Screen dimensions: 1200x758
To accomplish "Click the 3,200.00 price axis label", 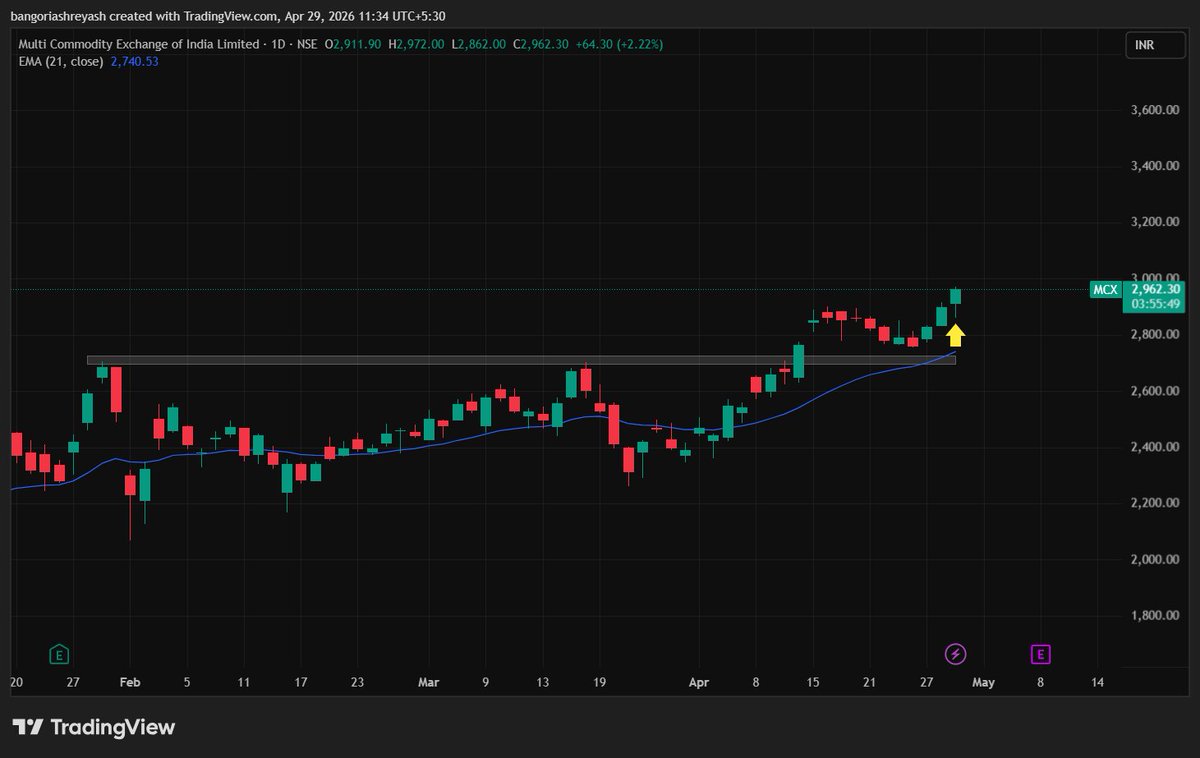I will [x=1156, y=222].
